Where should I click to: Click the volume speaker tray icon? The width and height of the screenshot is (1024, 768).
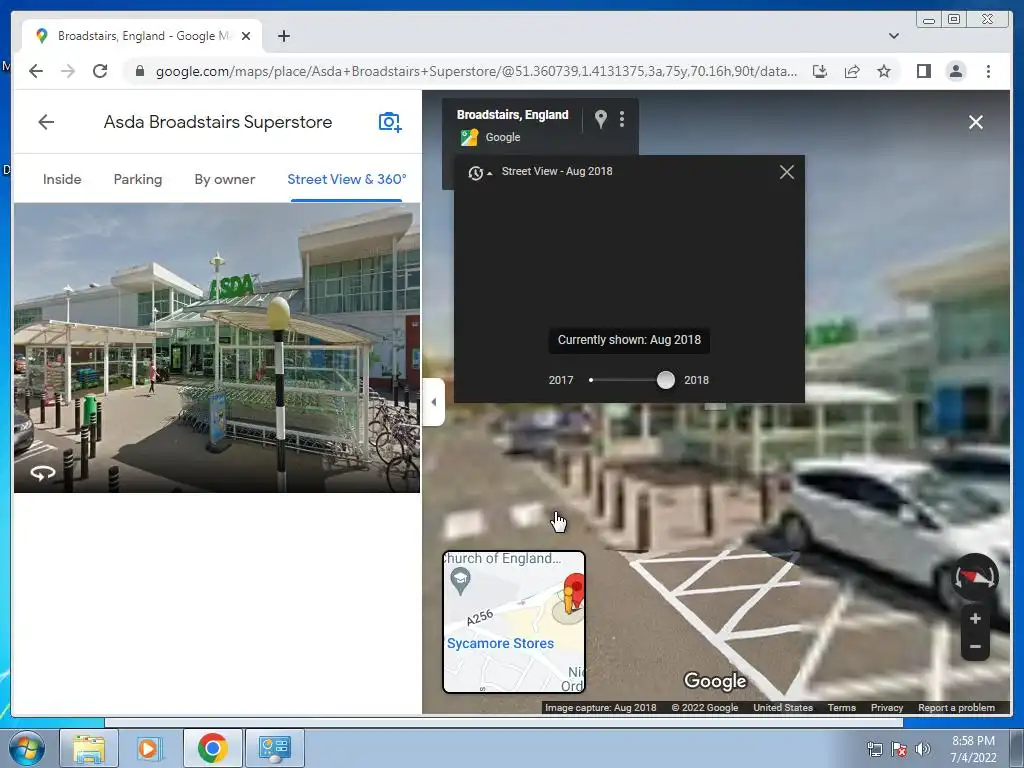922,749
